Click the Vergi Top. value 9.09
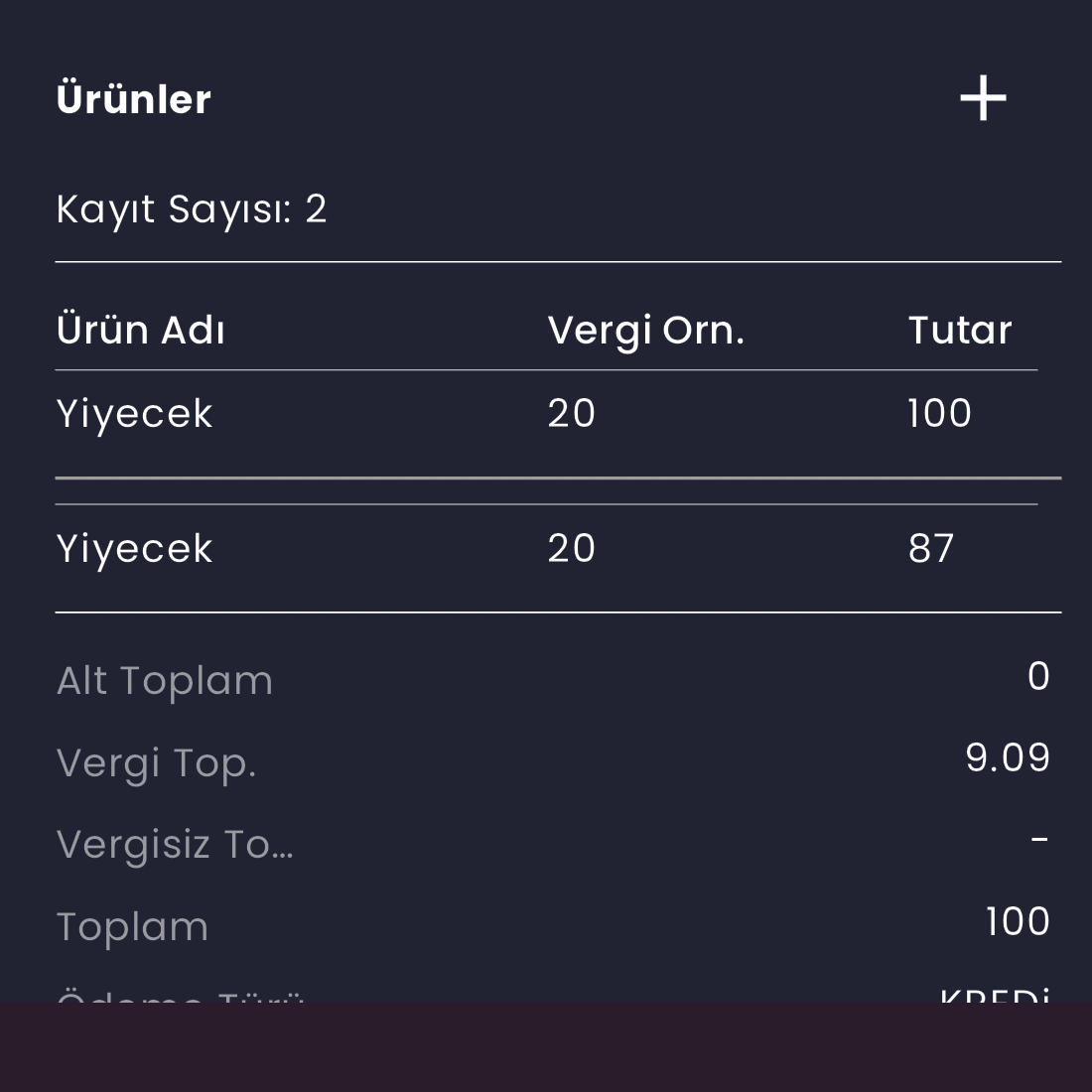 point(1008,757)
